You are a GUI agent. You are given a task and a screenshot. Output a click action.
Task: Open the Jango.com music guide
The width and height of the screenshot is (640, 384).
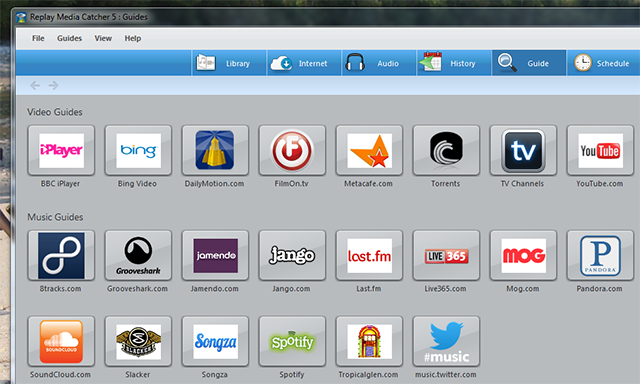[292, 255]
